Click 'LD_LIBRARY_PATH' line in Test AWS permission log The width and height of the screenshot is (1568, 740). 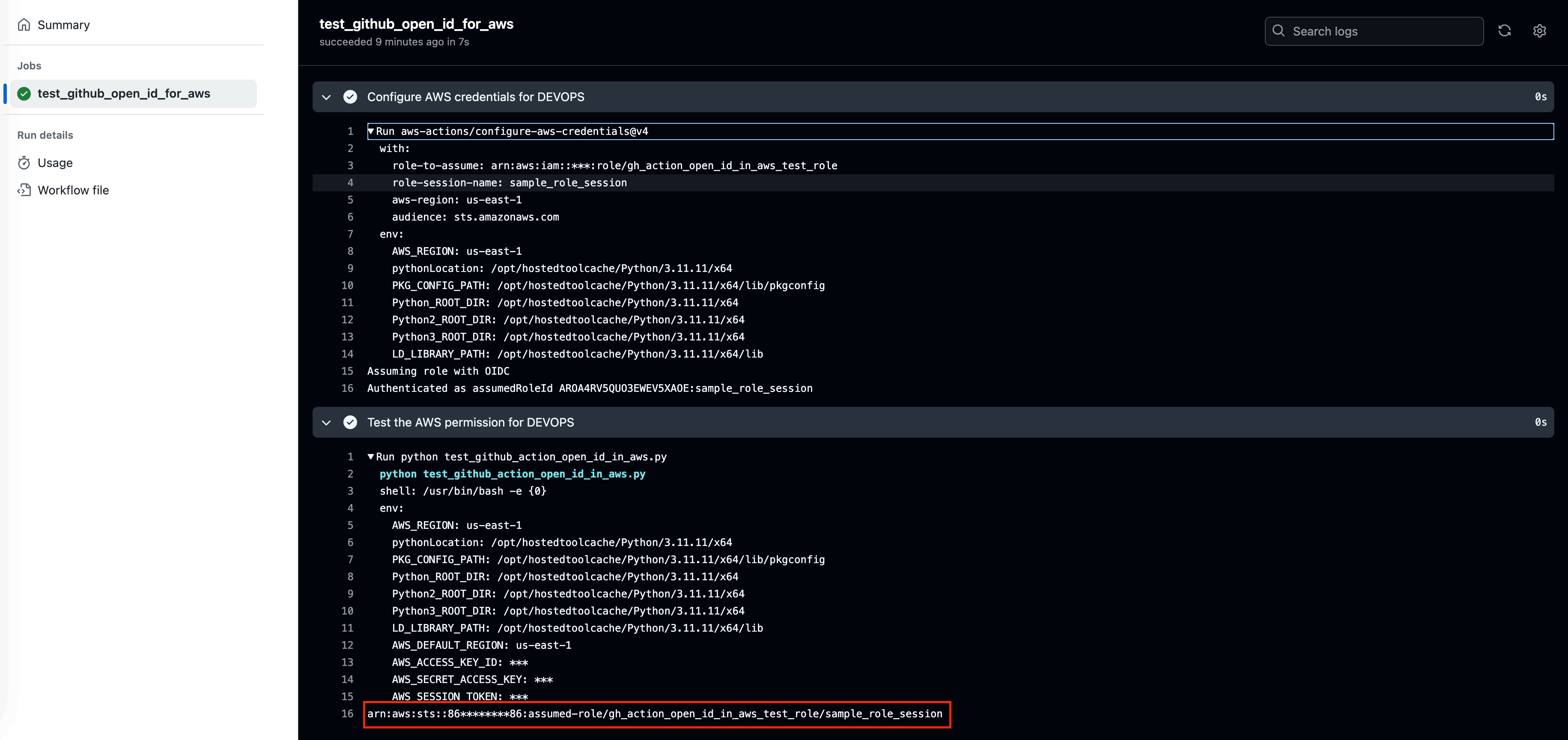click(578, 628)
